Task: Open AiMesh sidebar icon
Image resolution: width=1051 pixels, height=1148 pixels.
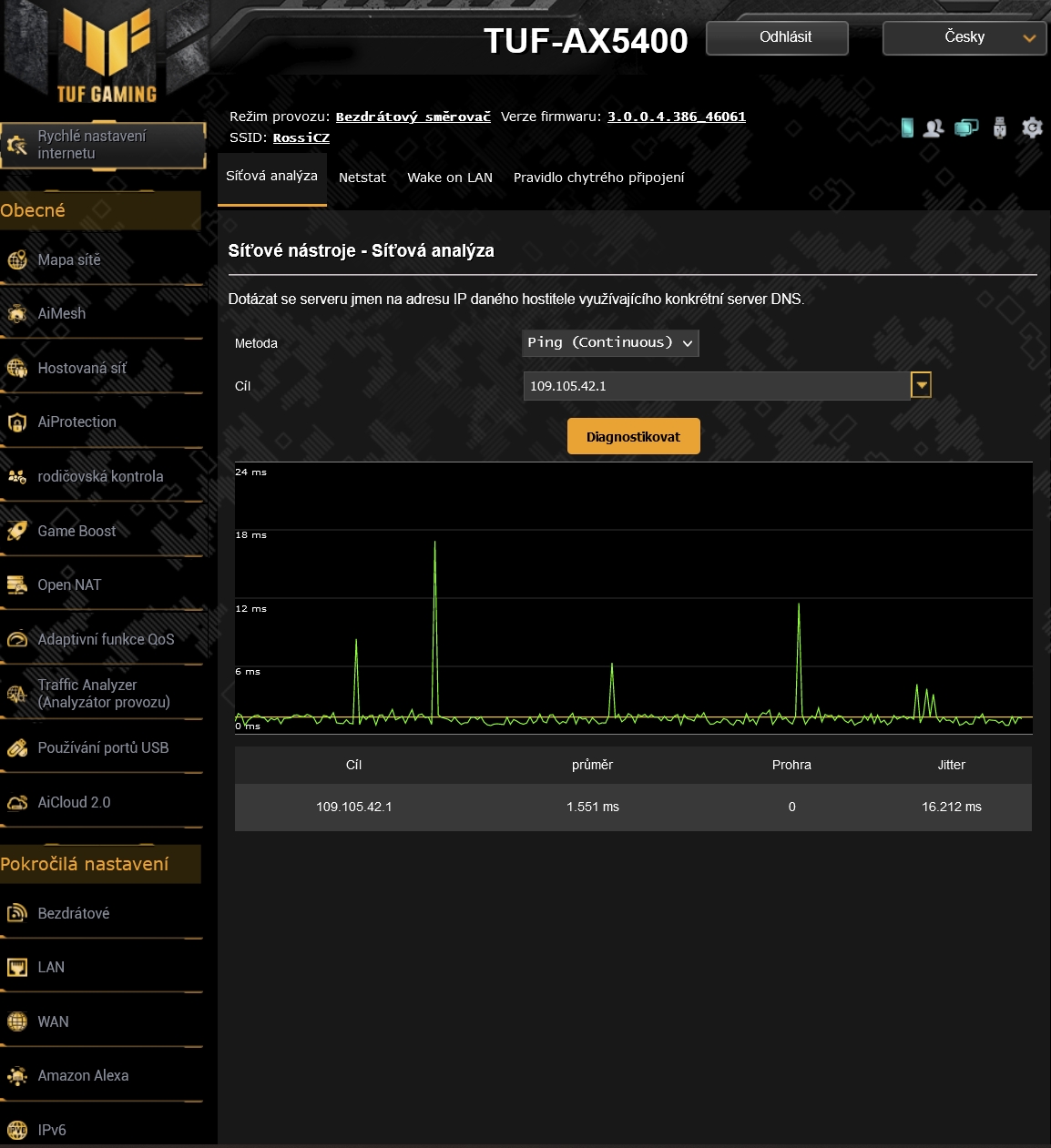Action: click(x=17, y=314)
